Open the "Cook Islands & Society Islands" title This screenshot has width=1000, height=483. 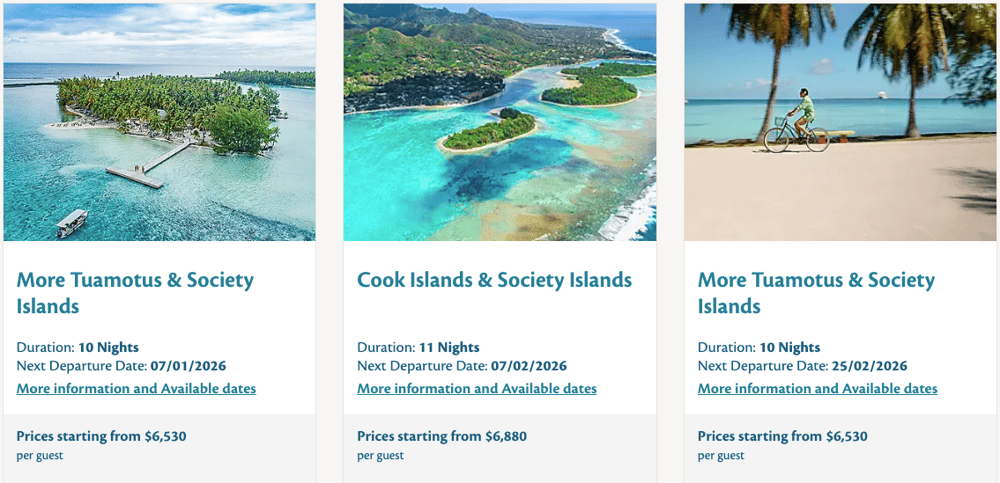click(x=494, y=280)
